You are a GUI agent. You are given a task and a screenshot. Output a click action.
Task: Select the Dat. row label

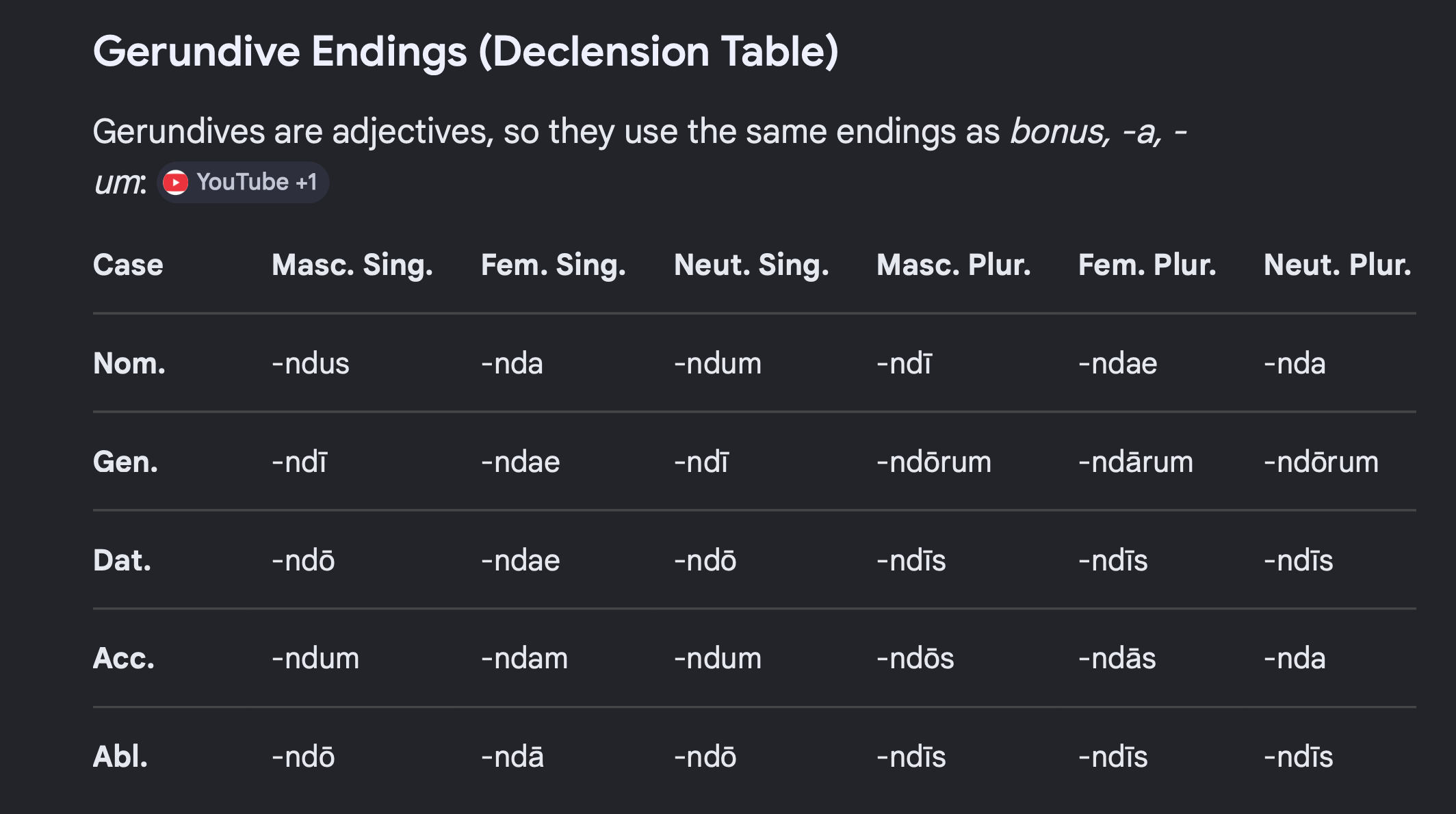click(122, 560)
